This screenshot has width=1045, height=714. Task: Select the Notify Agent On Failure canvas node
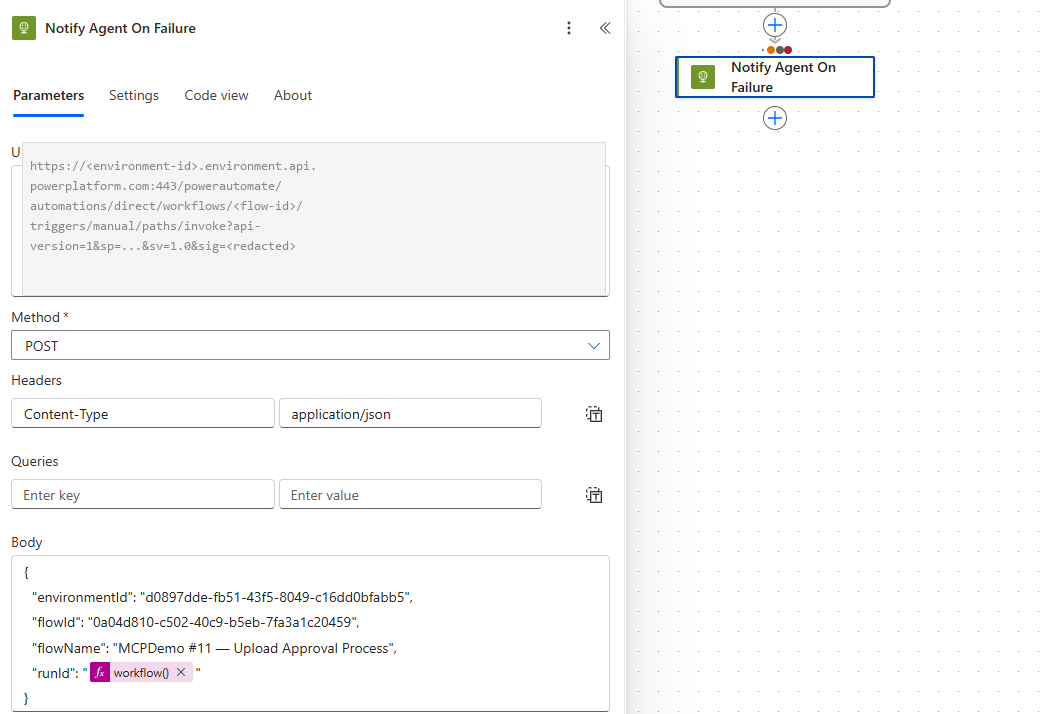(790, 76)
